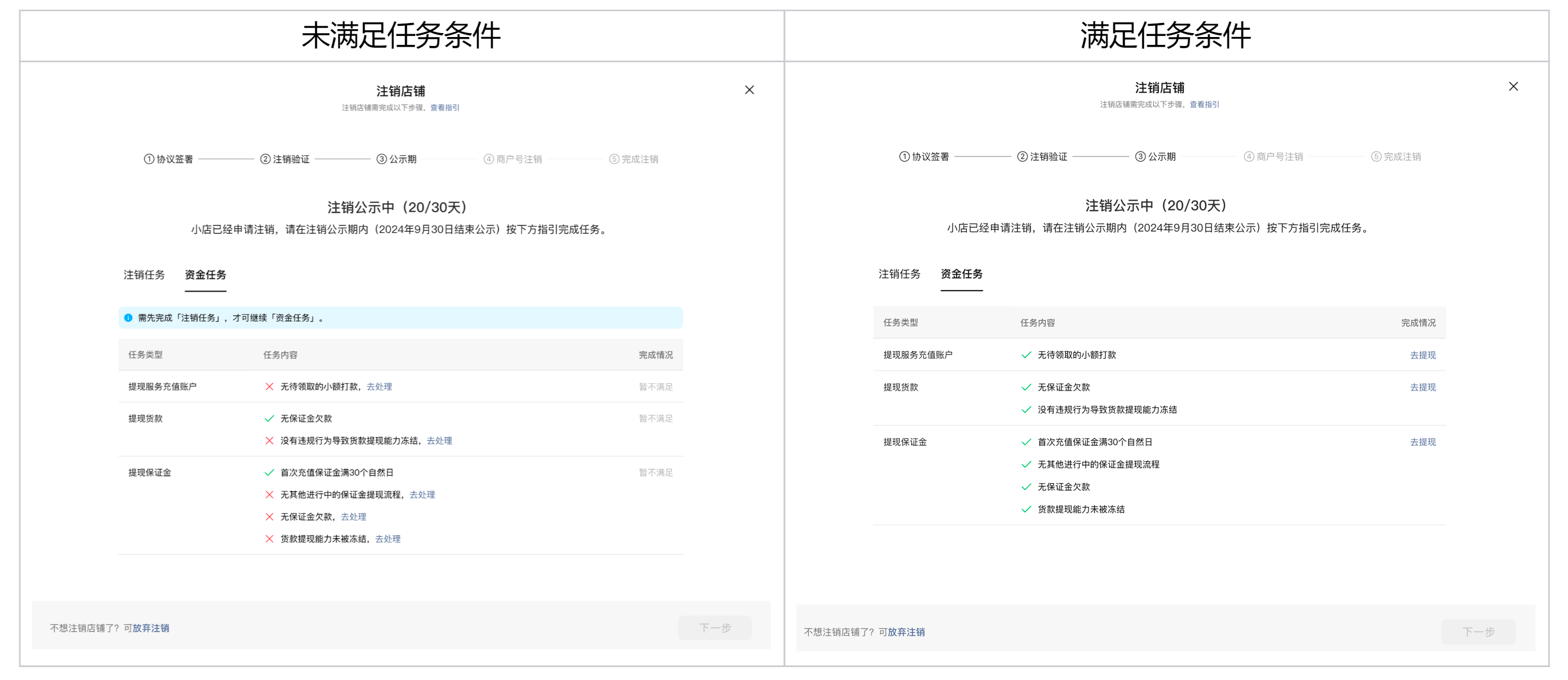This screenshot has height=680, width=1568.
Task: Click red cross beside 没有违规行为导致货款提现能力冻结
Action: pos(269,441)
